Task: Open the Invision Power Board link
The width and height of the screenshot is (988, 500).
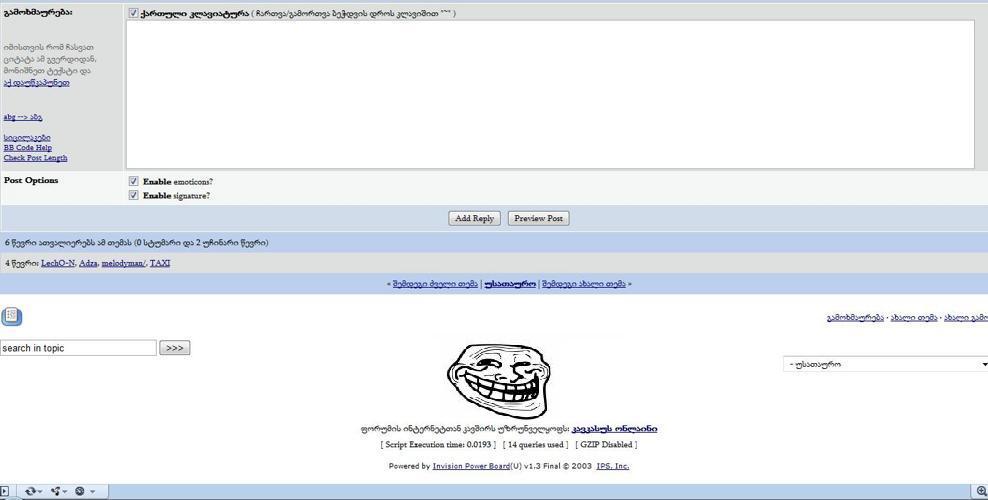Action: [x=471, y=466]
